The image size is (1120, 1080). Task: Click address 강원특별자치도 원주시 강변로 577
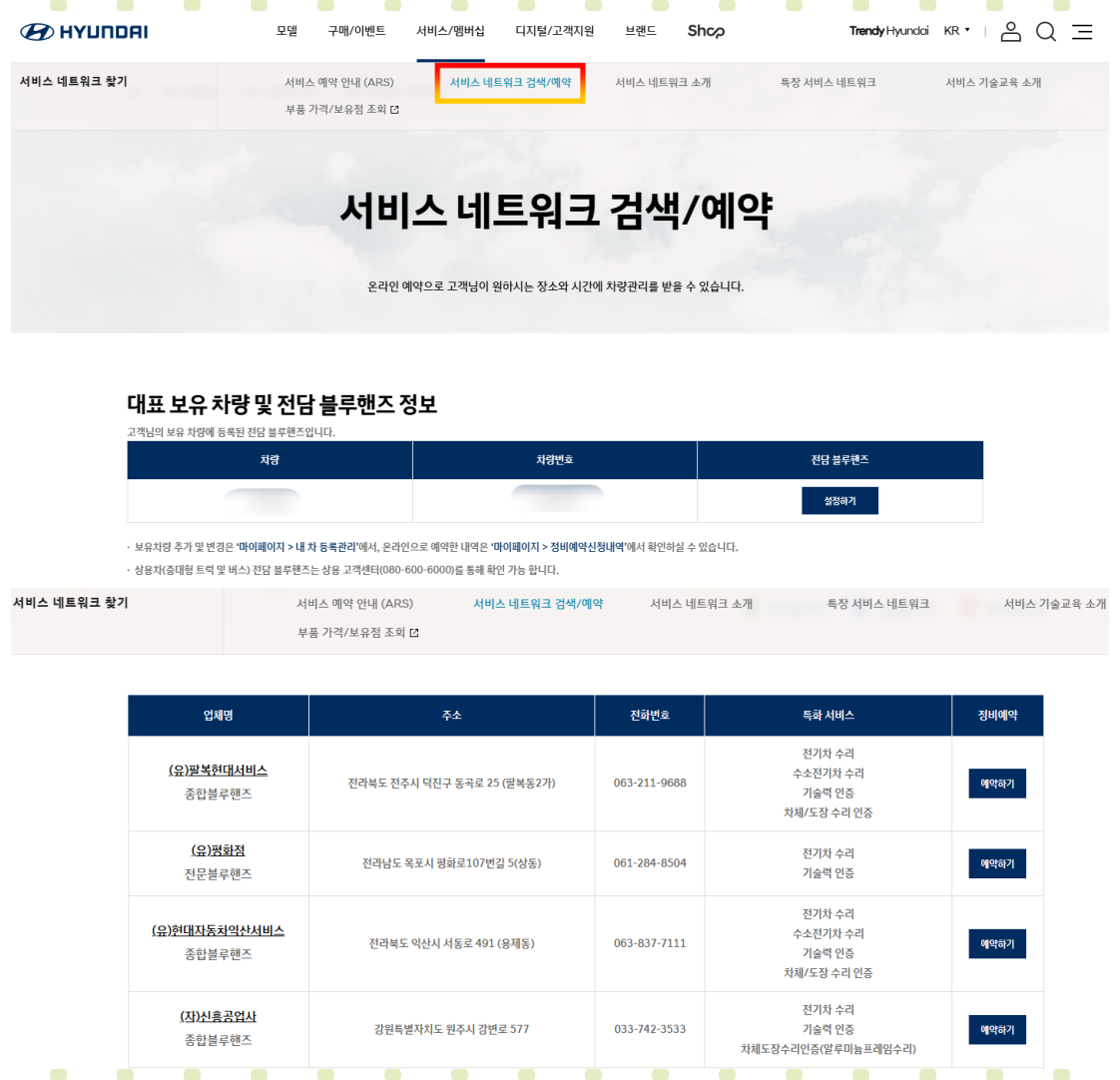pos(451,1029)
